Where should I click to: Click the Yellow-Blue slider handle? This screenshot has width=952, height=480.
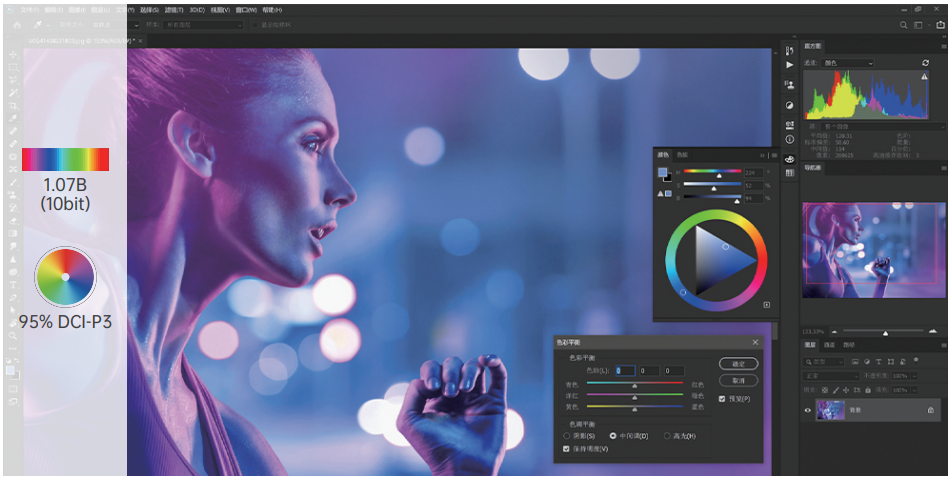pyautogui.click(x=634, y=410)
